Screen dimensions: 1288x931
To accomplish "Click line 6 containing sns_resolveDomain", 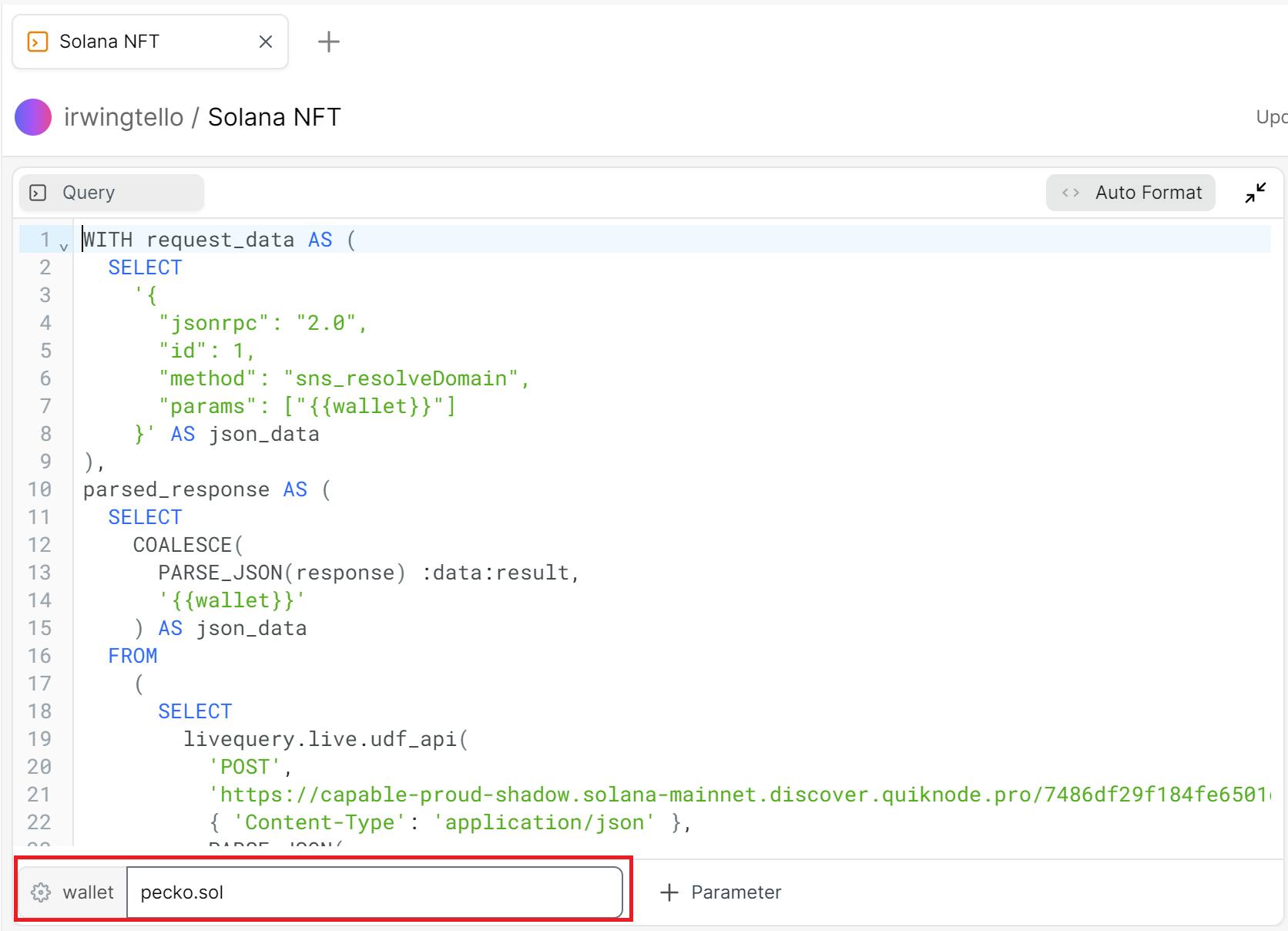I will [x=344, y=378].
